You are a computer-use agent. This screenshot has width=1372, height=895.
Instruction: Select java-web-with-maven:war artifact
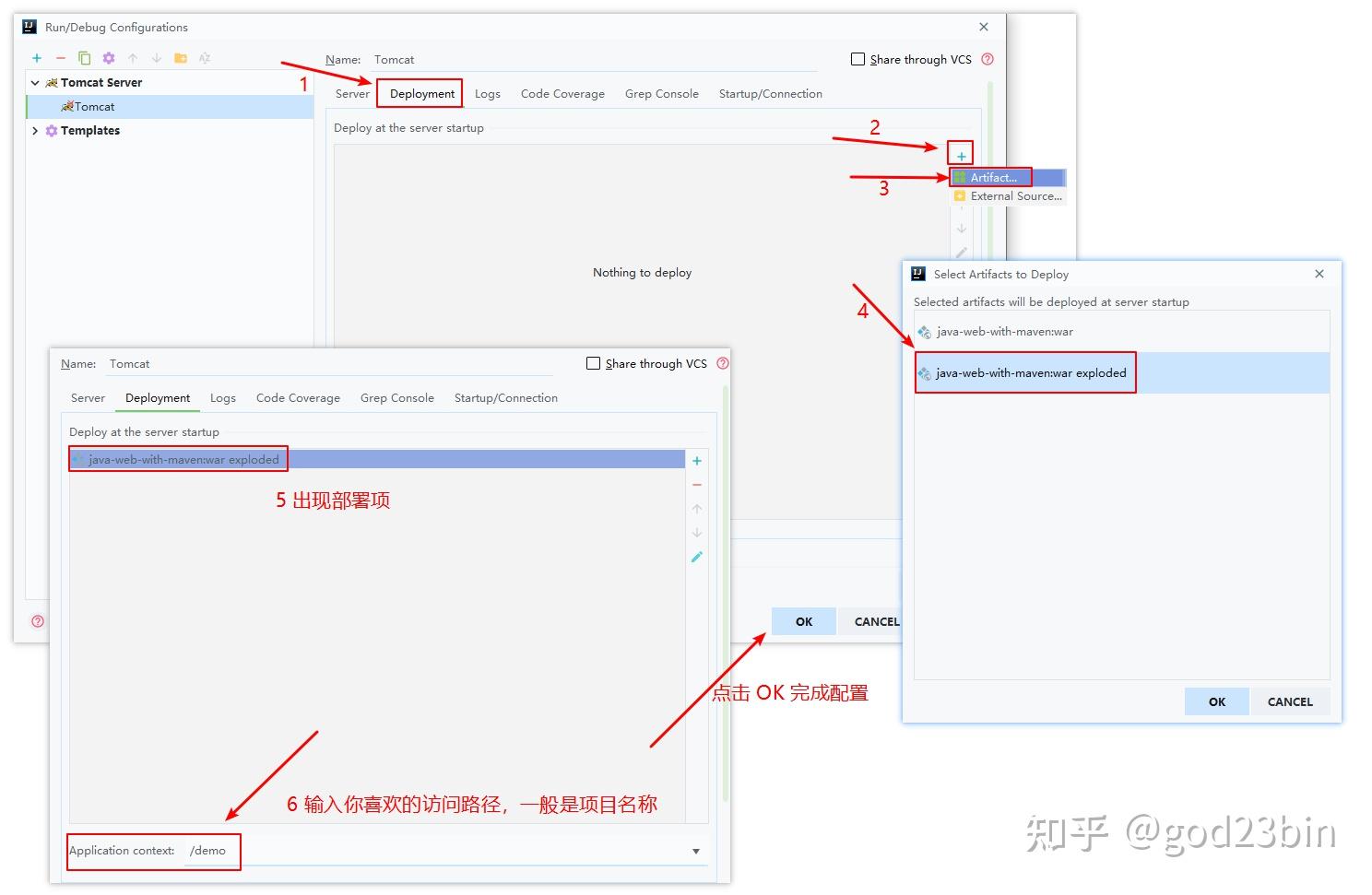pos(1004,331)
